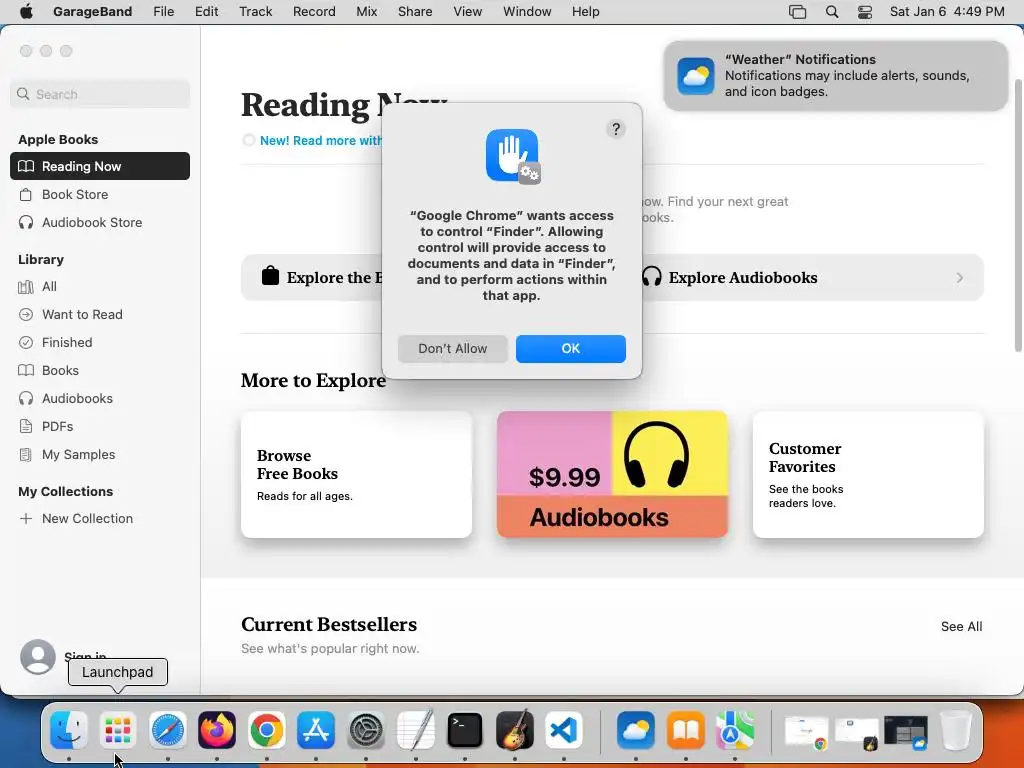Open Explore Audiobooks banner
The height and width of the screenshot is (768, 1024).
tap(813, 278)
